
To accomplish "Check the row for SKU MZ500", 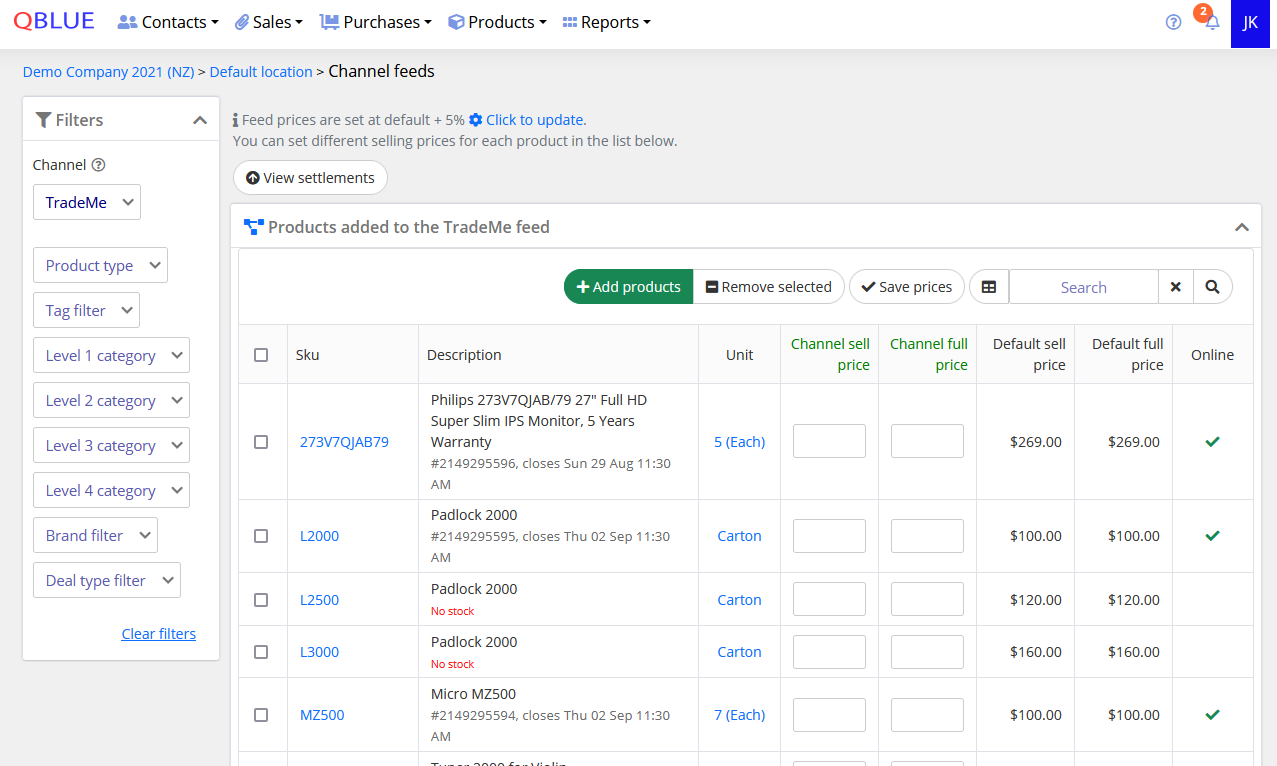I will pos(261,715).
